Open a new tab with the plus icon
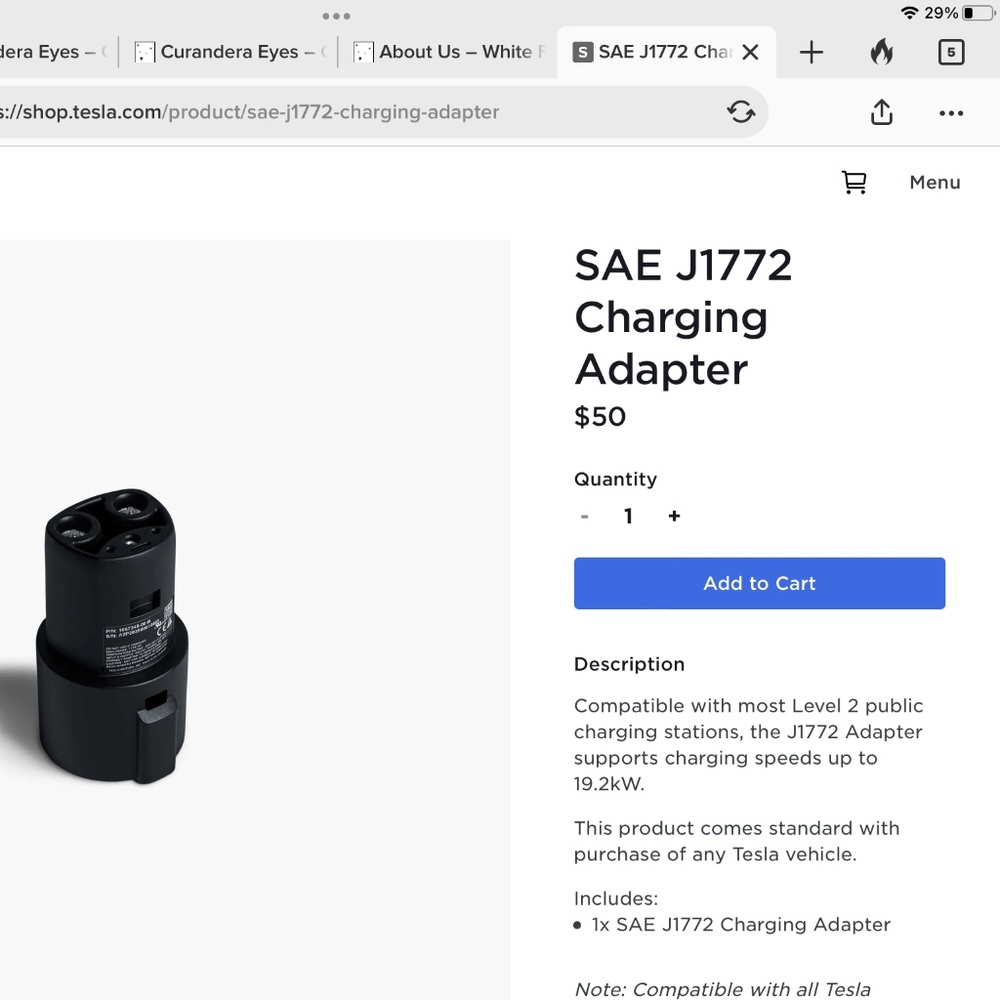Image resolution: width=1000 pixels, height=1000 pixels. [810, 52]
